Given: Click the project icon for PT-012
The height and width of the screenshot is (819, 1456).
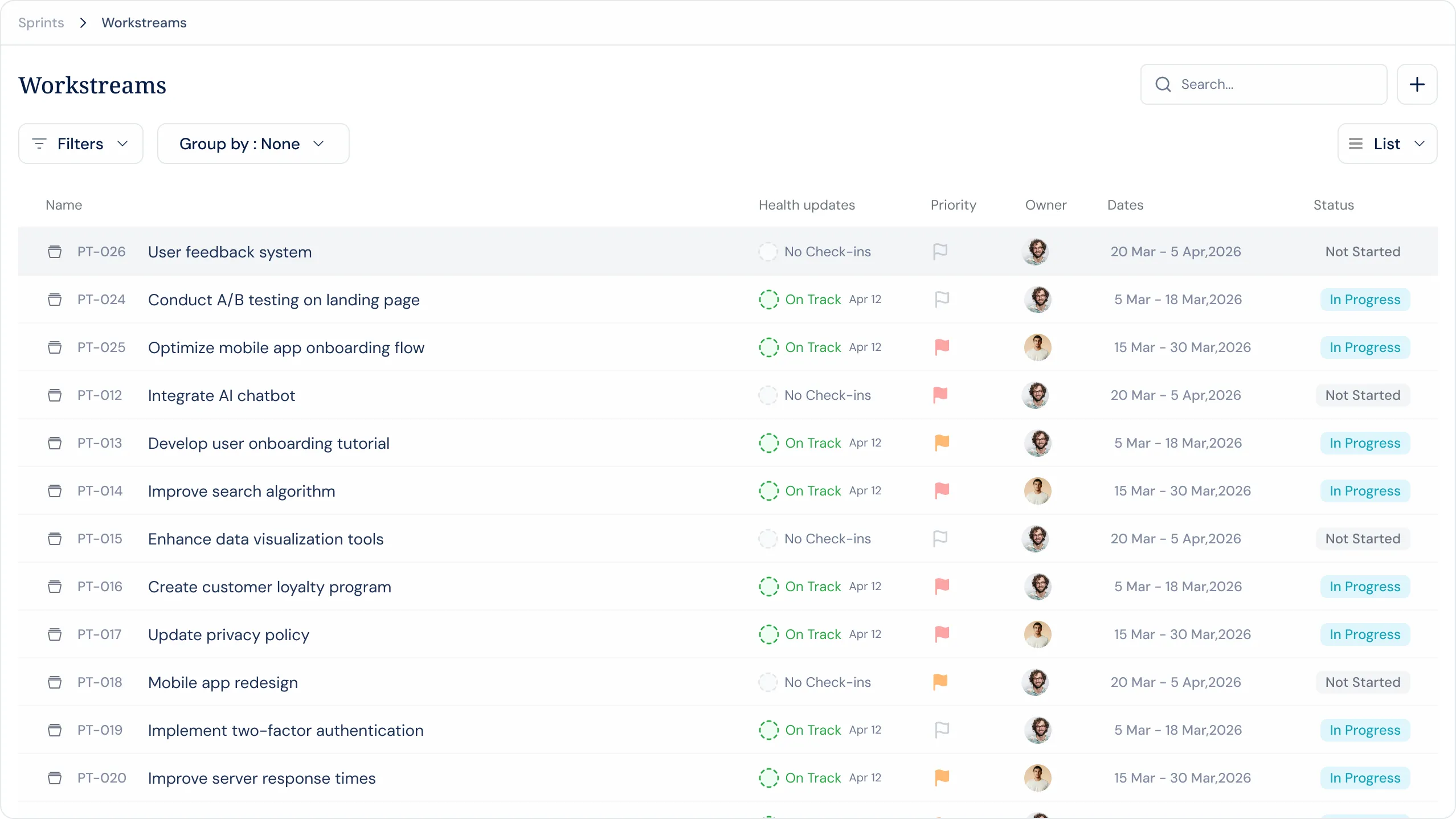Looking at the screenshot, I should point(55,395).
